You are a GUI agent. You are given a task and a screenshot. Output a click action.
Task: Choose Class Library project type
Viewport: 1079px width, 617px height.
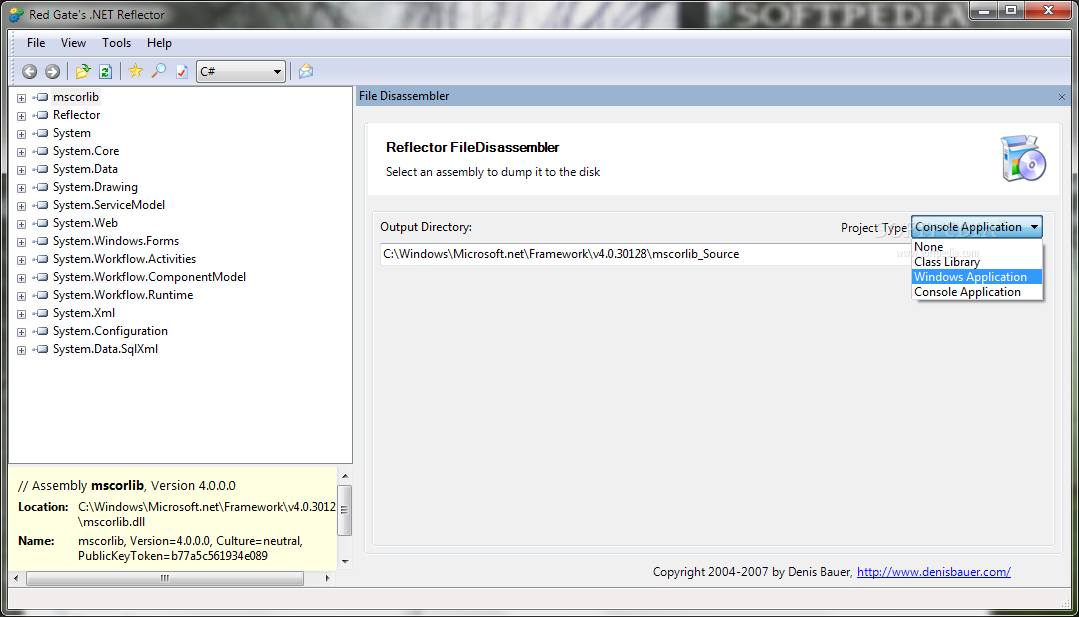tap(977, 261)
